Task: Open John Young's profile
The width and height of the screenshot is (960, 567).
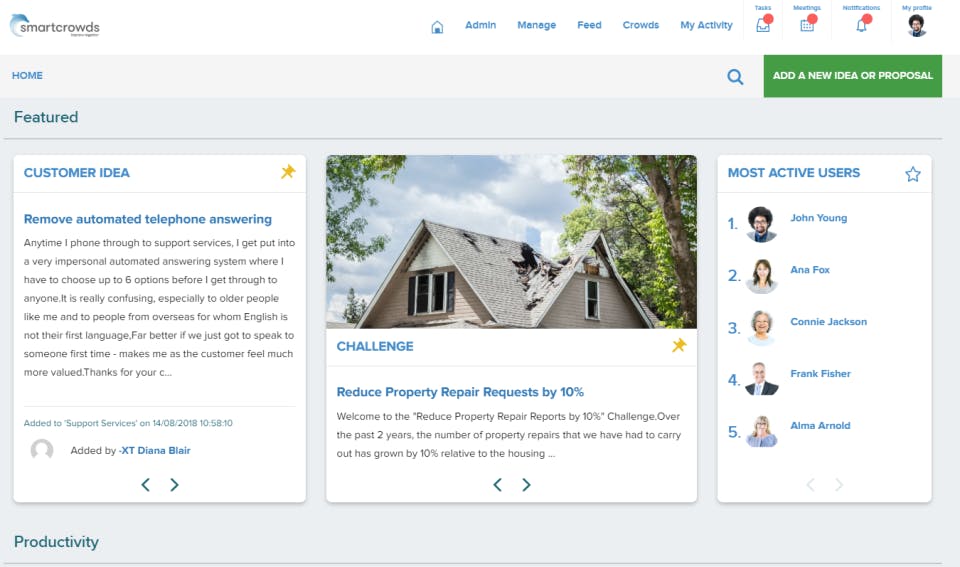Action: pos(819,218)
